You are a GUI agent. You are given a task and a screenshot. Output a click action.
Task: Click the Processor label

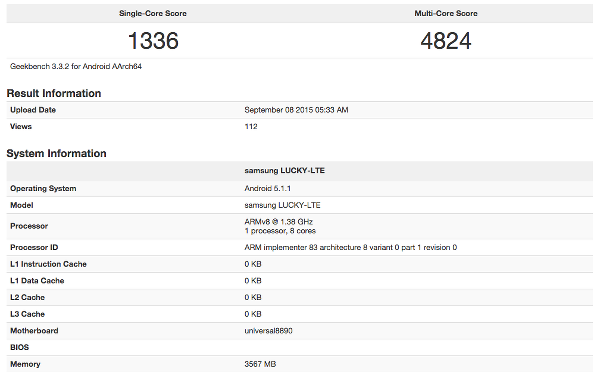[29, 226]
